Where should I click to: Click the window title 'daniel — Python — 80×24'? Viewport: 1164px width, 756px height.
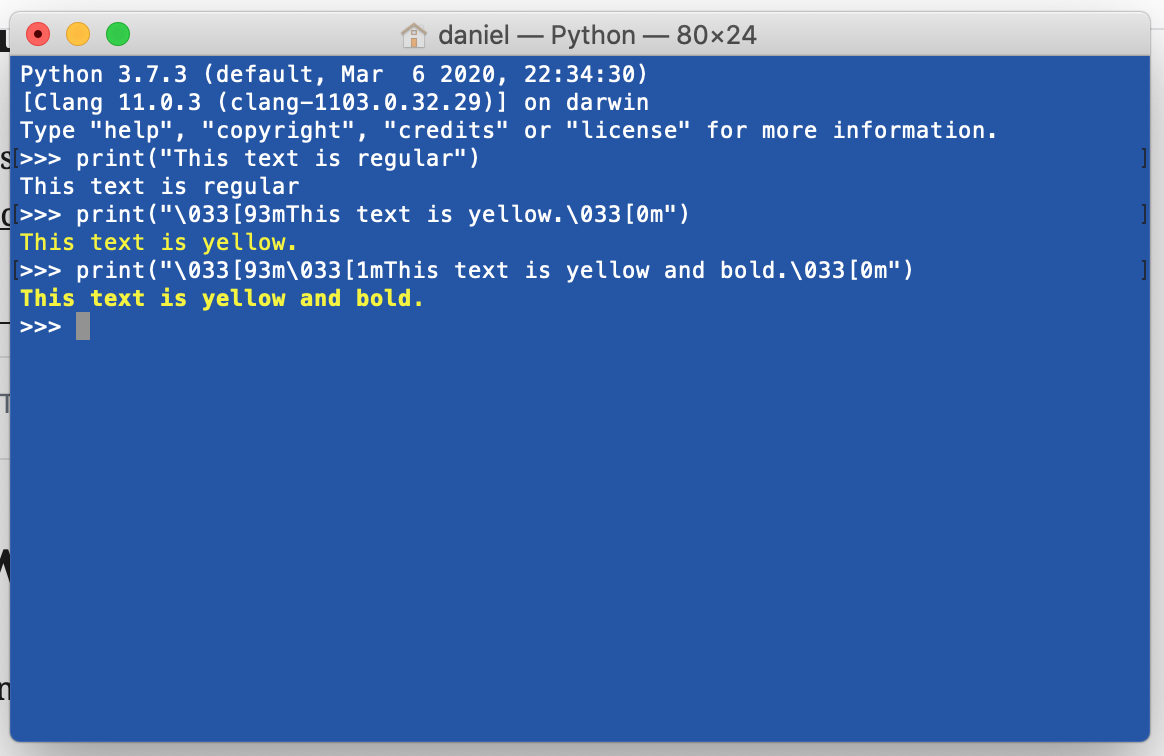click(x=596, y=36)
